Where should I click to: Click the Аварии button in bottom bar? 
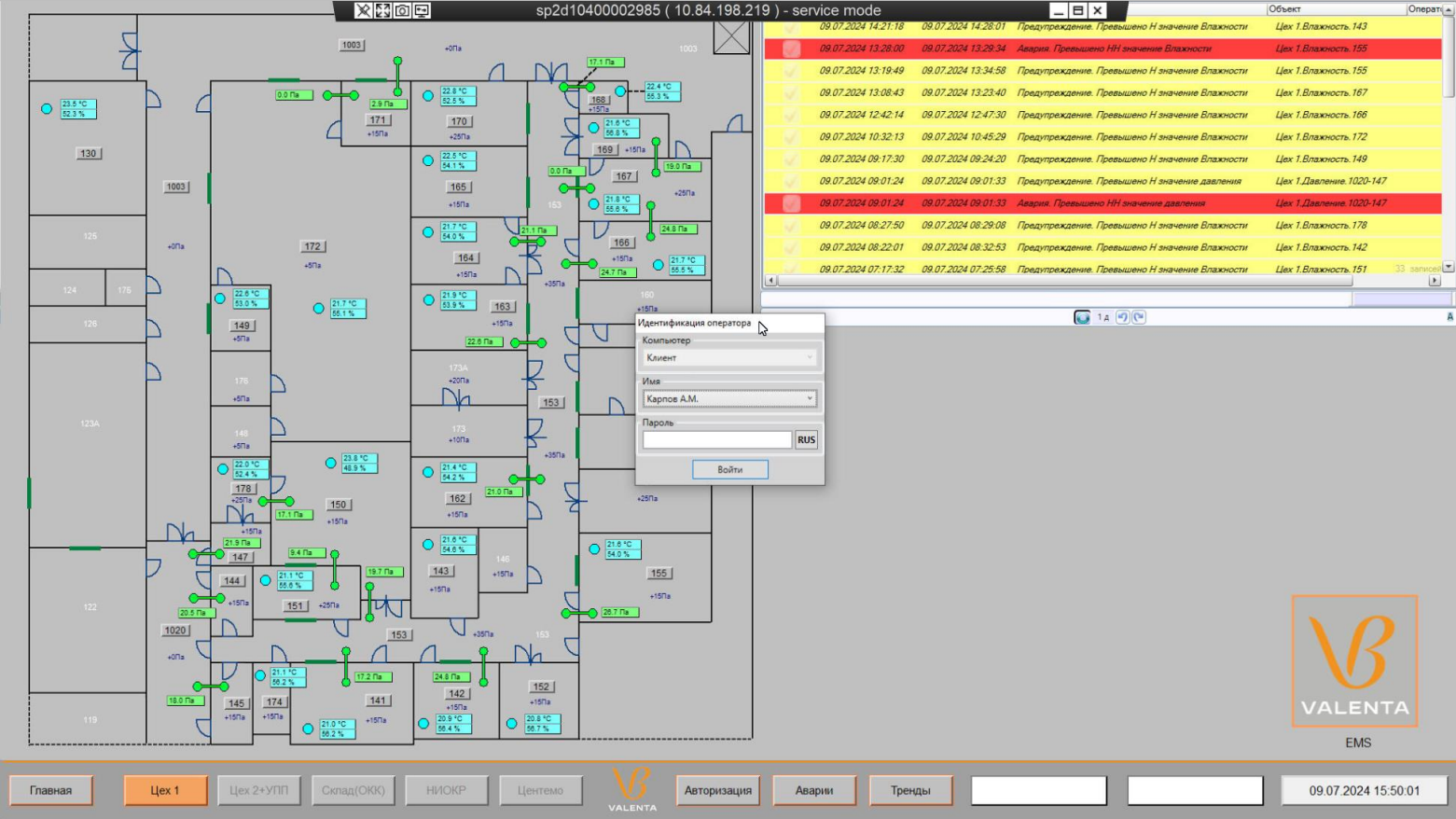(x=813, y=790)
